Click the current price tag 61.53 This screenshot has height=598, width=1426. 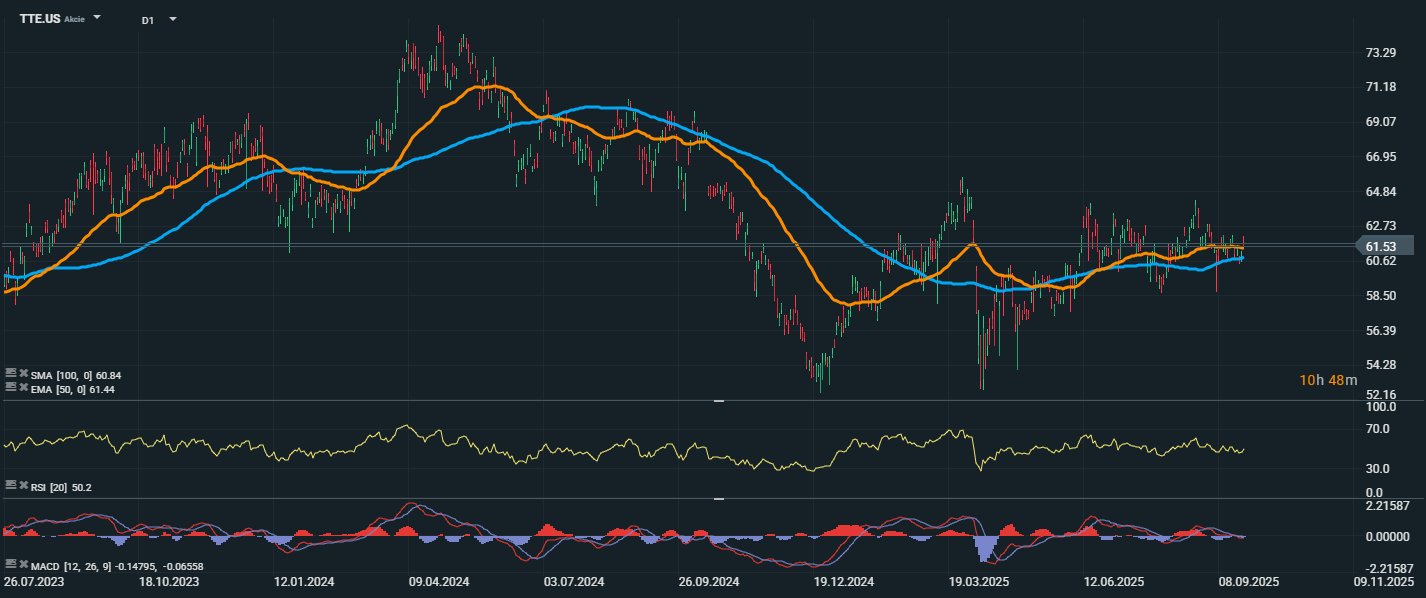(x=1385, y=246)
